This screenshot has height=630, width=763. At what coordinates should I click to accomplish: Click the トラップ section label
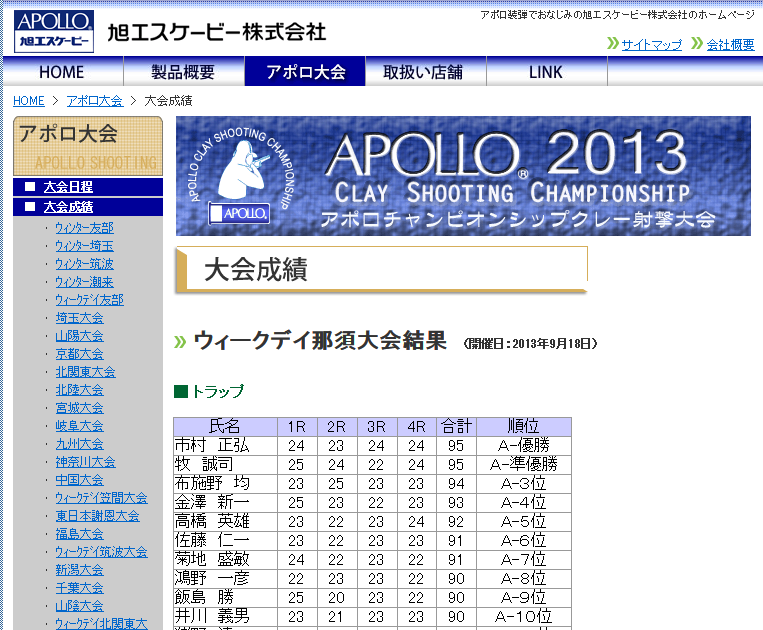coord(218,391)
